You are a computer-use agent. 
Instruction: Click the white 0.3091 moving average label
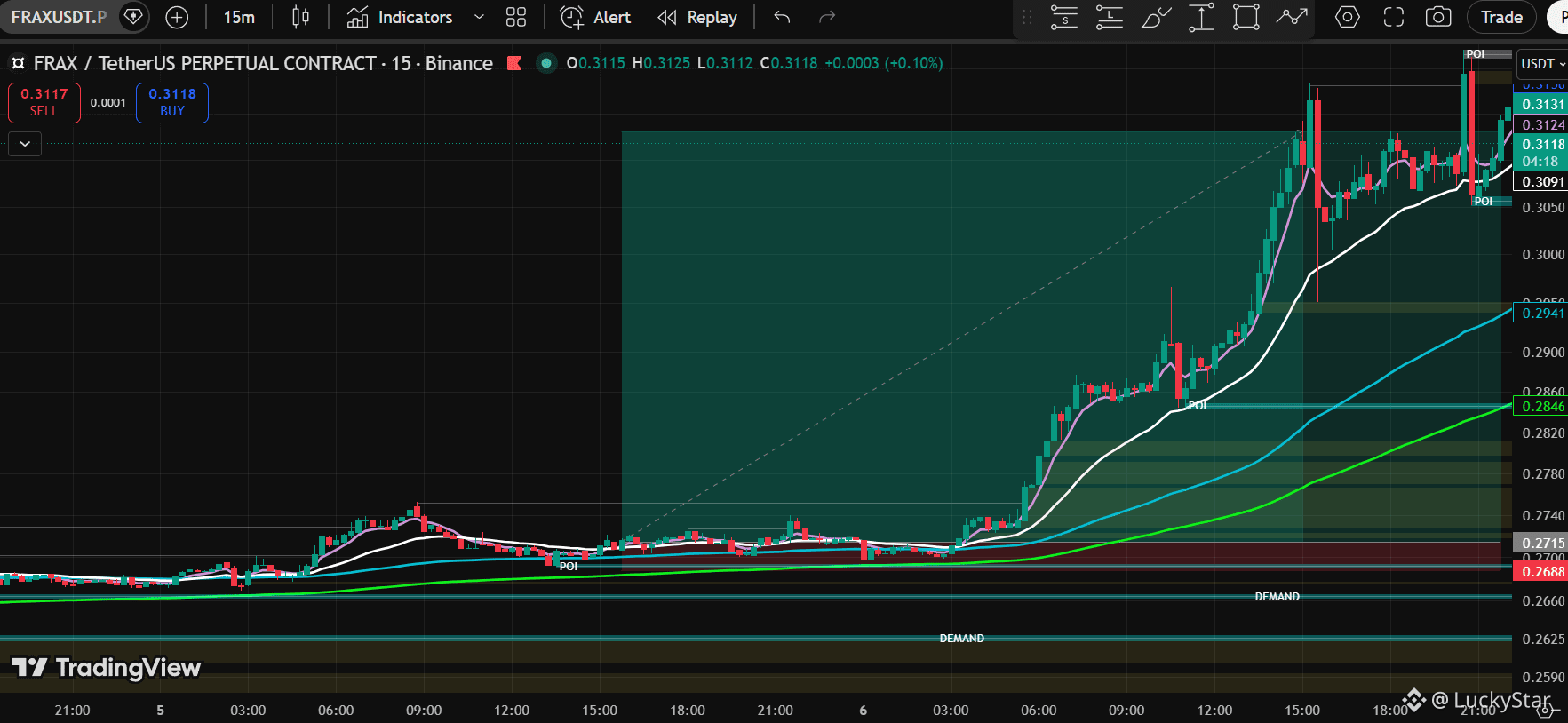[x=1542, y=181]
